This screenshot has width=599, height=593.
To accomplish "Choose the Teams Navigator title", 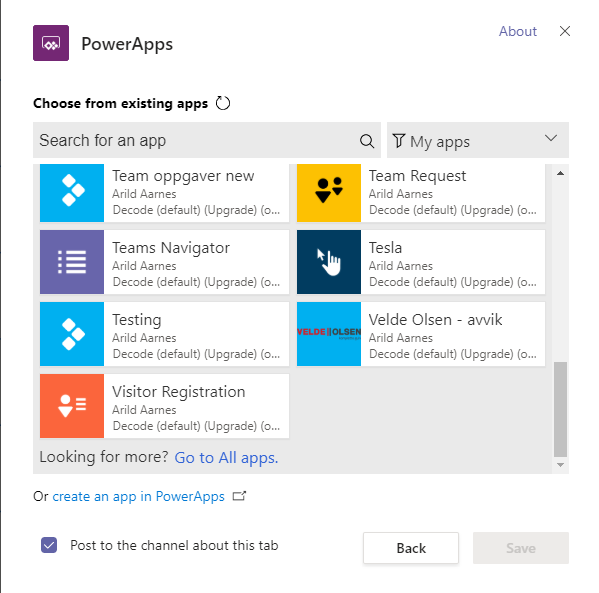I will coord(171,248).
